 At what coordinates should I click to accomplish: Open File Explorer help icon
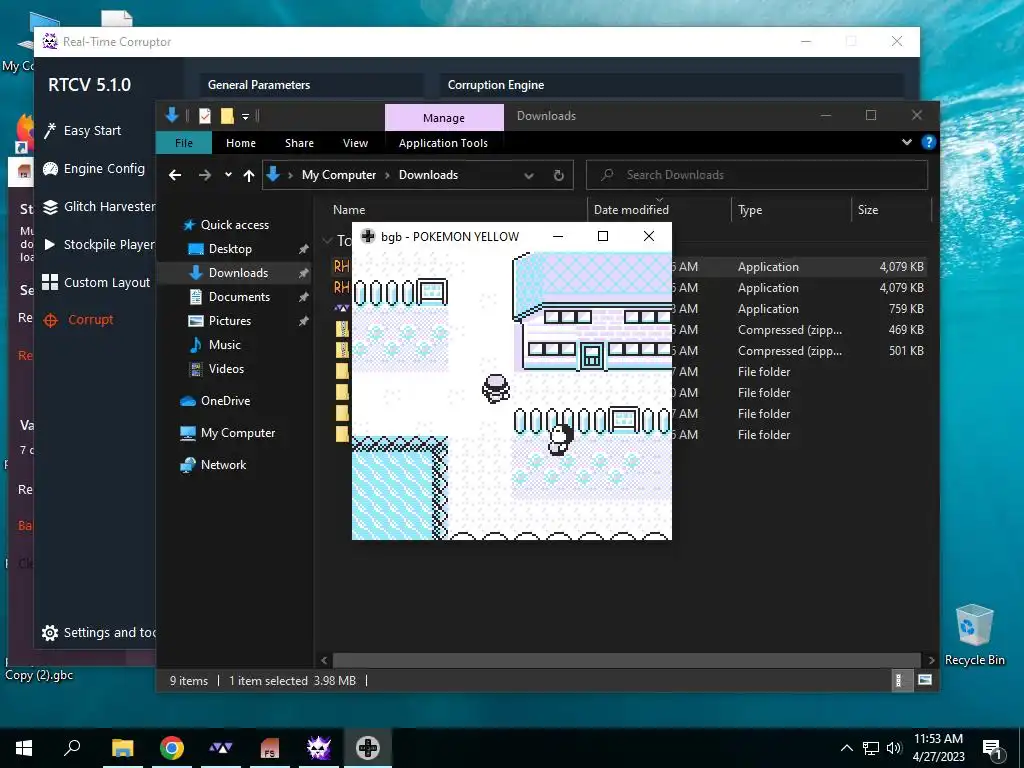(928, 142)
